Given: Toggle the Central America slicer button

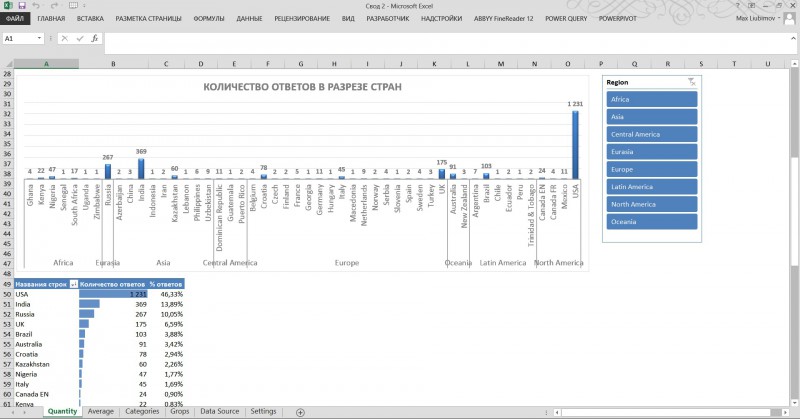Looking at the screenshot, I should 652,134.
